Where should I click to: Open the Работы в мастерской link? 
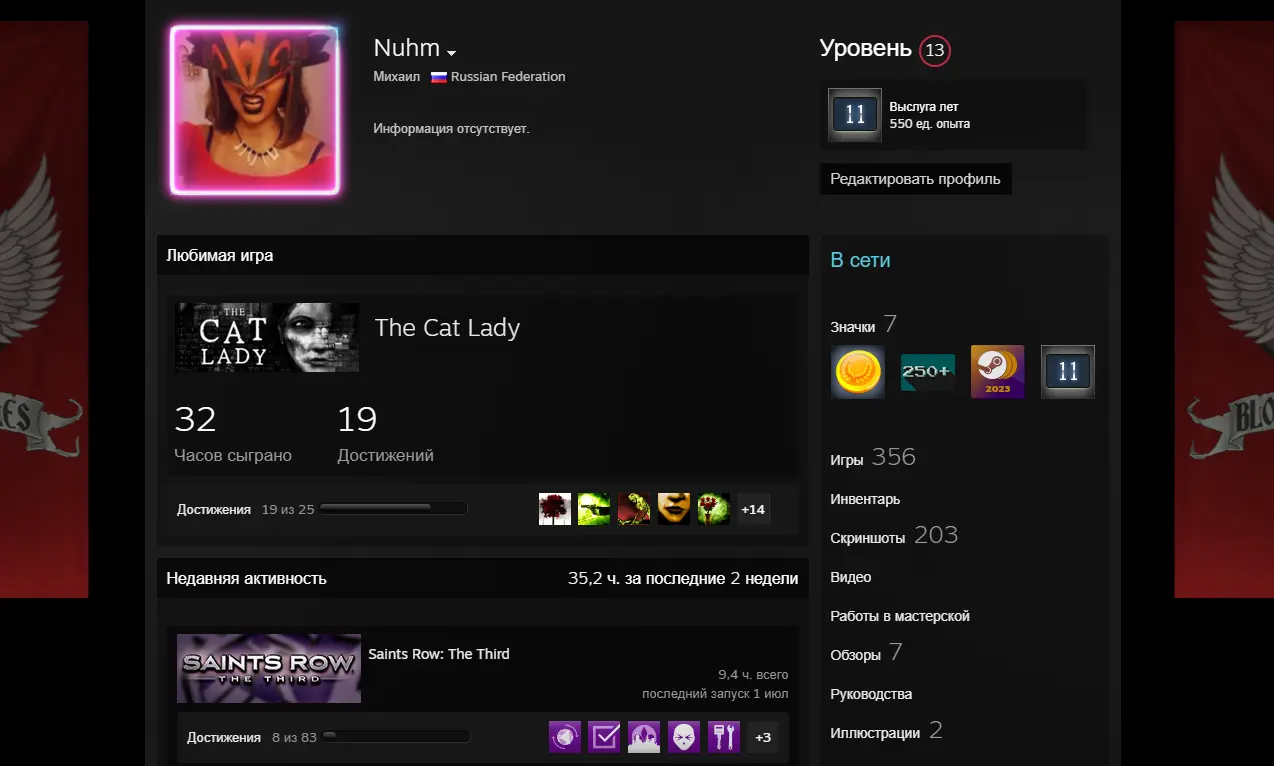pos(900,616)
